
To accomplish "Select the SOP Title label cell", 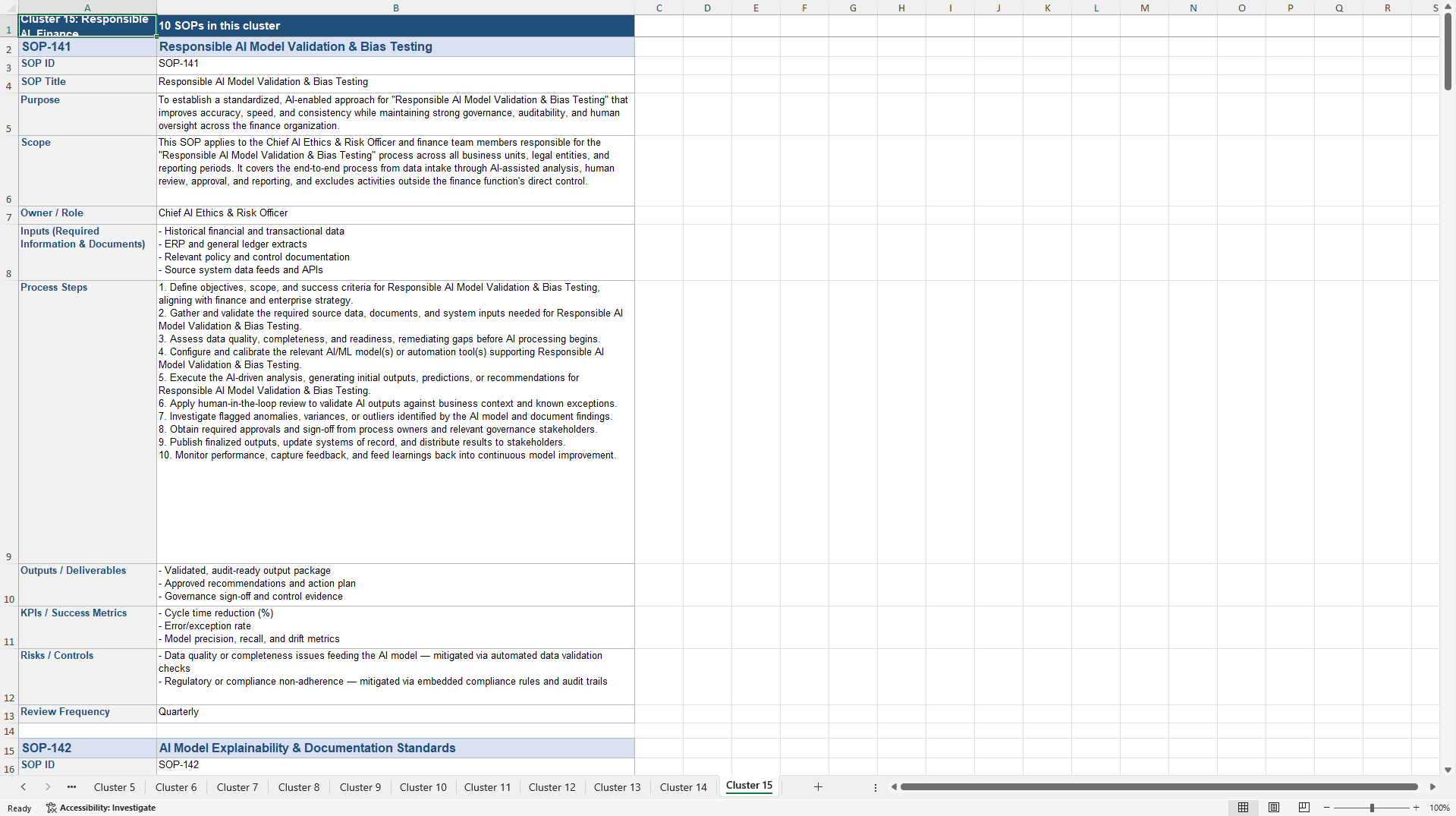I will click(87, 83).
